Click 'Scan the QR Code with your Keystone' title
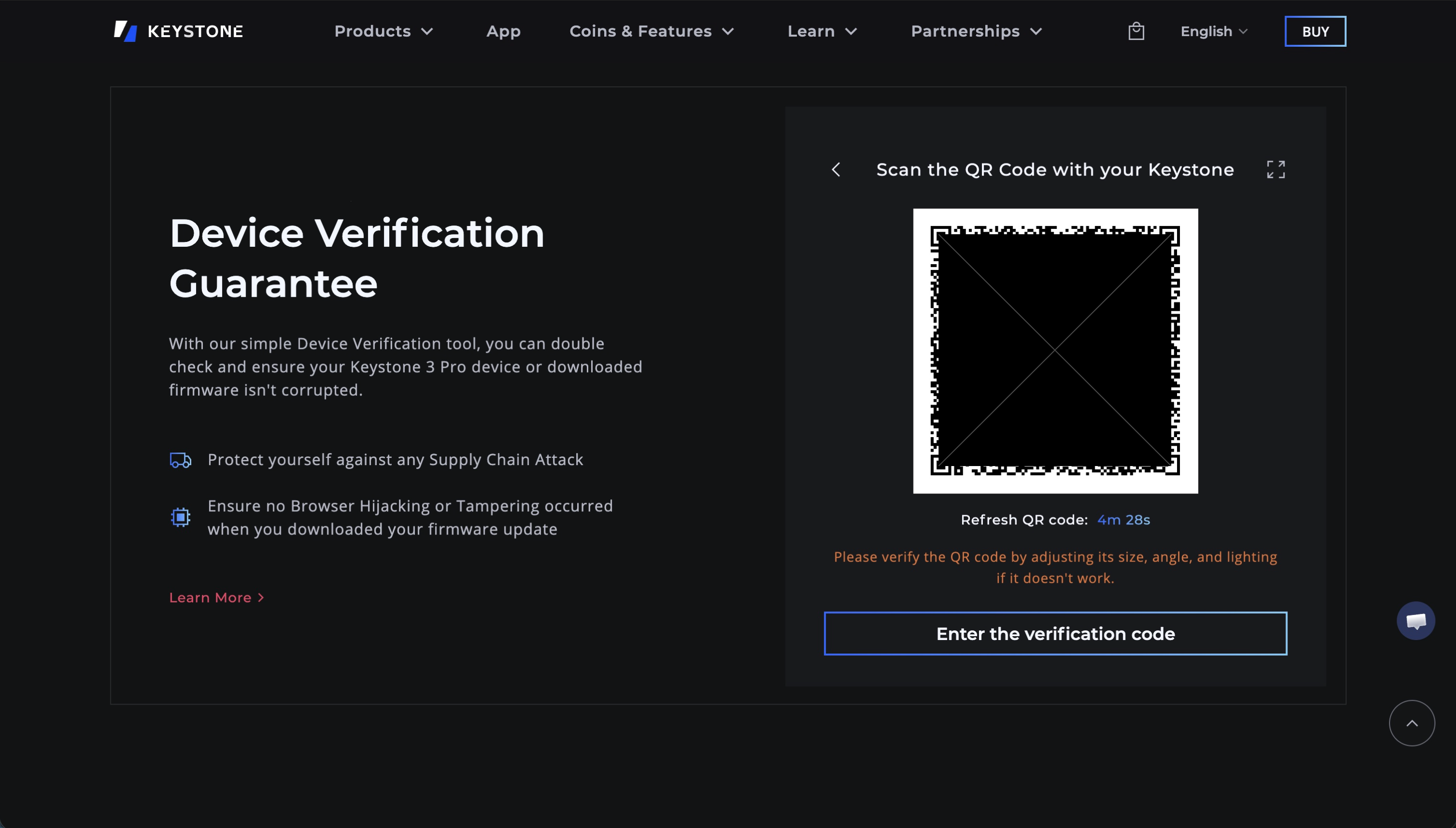The height and width of the screenshot is (828, 1456). coord(1055,170)
